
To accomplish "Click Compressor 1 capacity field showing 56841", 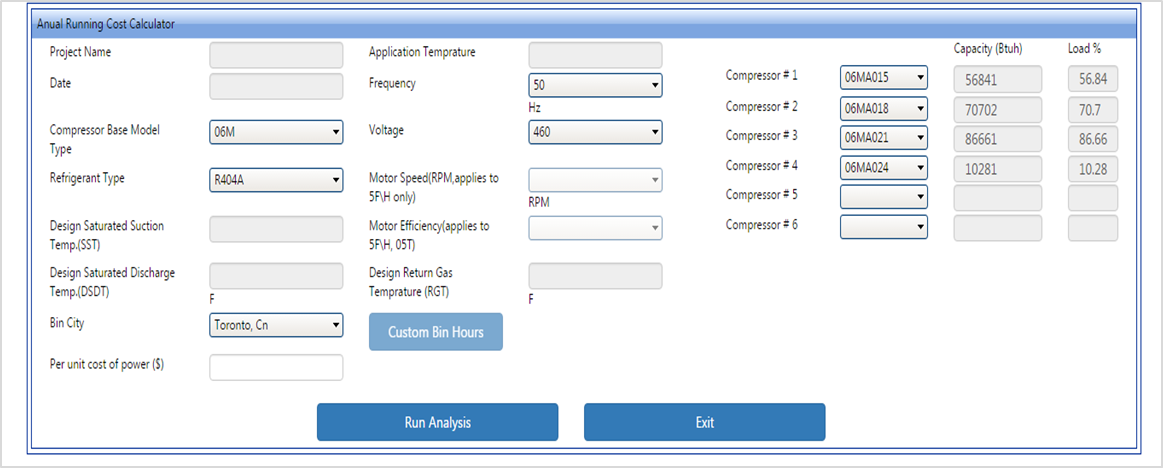I will click(x=998, y=79).
